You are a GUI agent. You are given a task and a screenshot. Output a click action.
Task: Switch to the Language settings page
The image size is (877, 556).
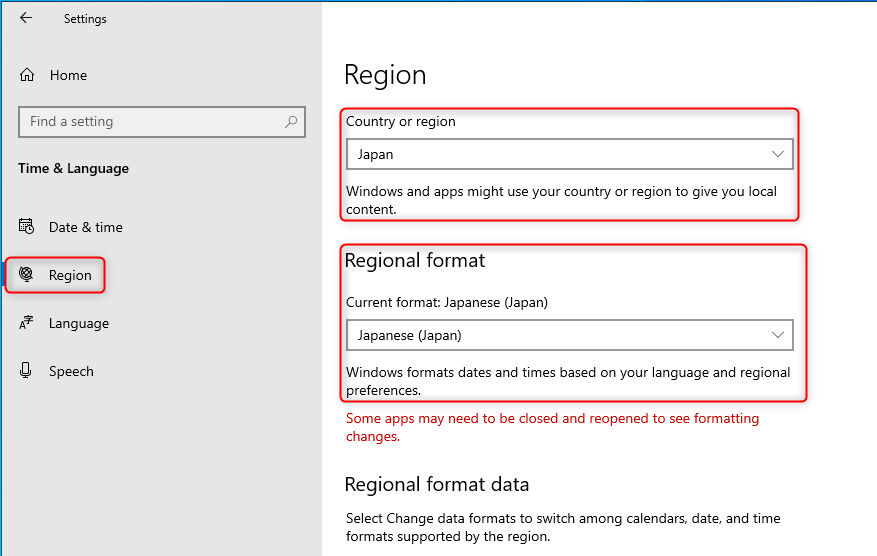click(x=79, y=323)
